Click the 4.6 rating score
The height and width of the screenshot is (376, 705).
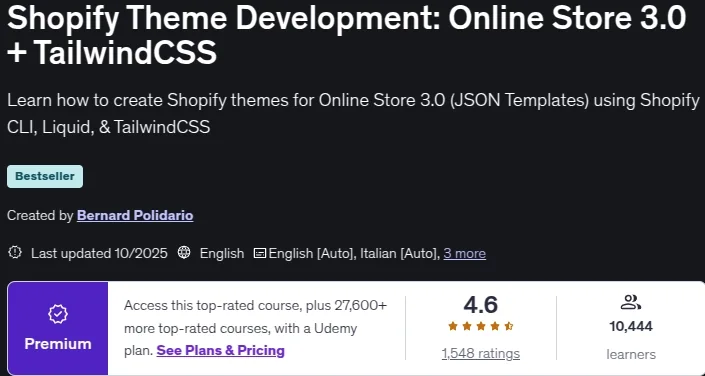click(x=481, y=305)
